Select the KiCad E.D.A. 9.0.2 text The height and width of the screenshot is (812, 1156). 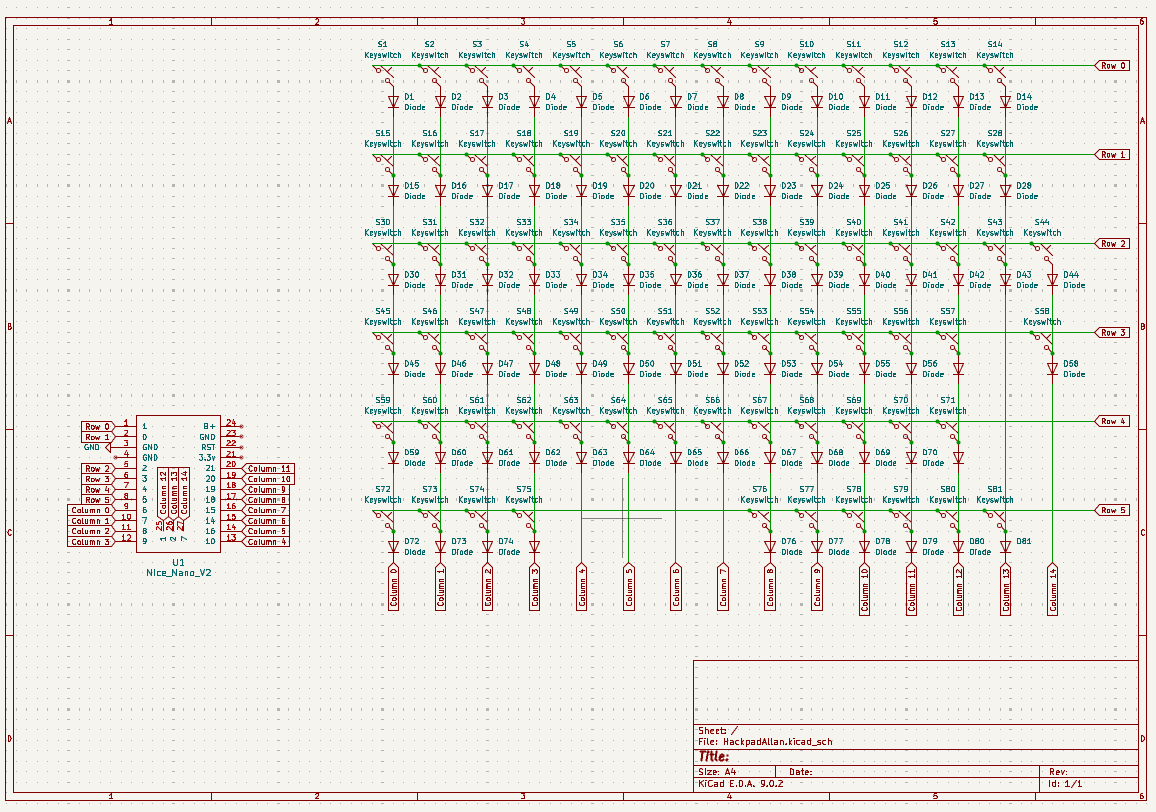coord(740,784)
